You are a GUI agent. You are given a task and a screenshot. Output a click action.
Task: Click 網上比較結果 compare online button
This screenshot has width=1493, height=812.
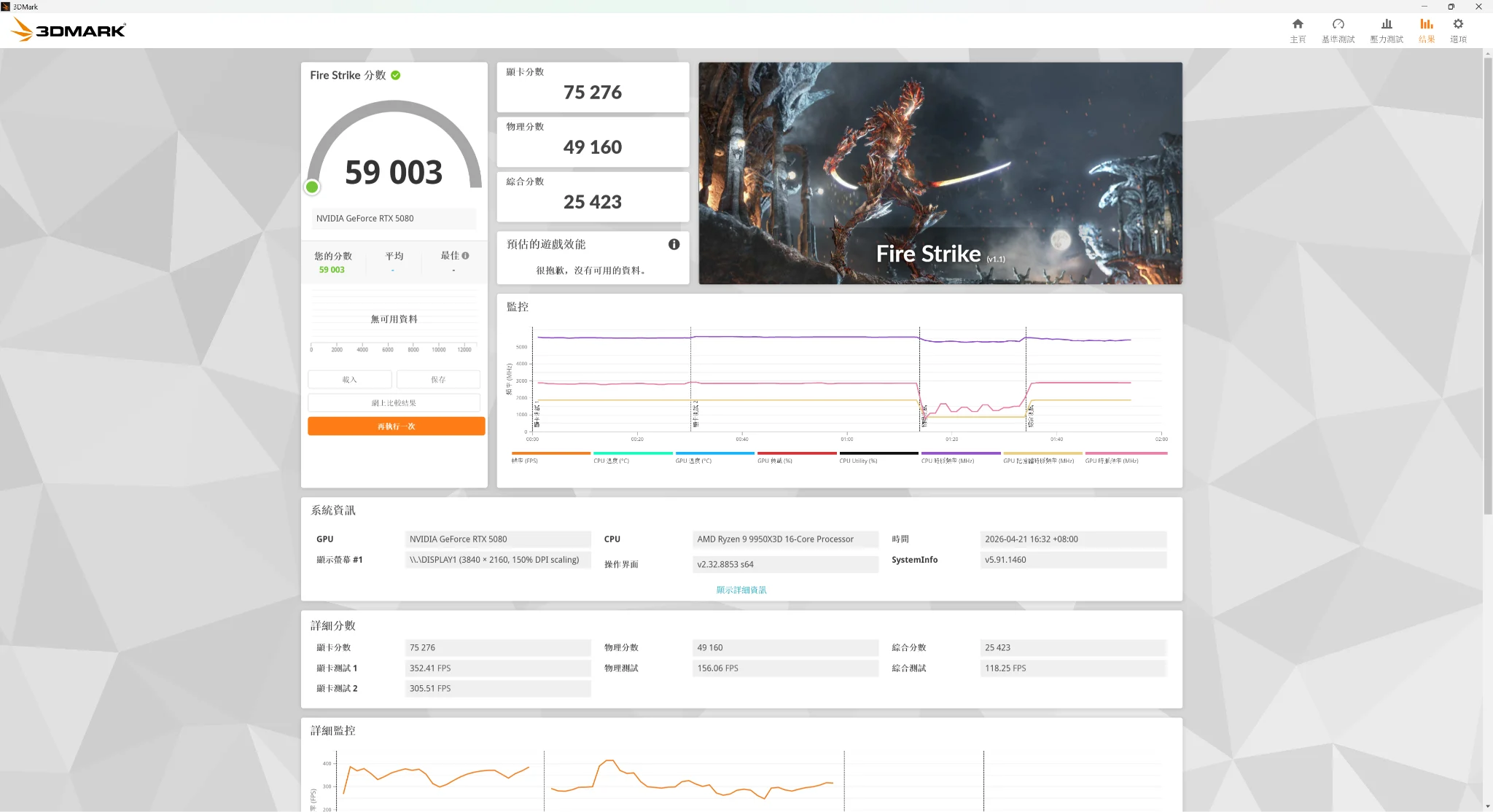[x=394, y=402]
